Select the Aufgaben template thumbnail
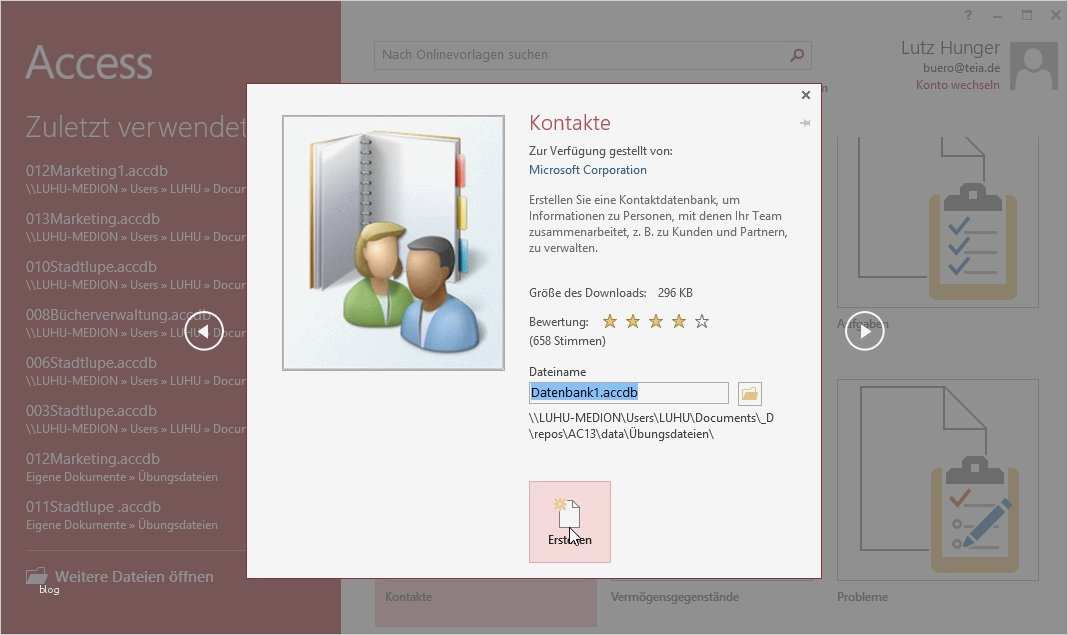Screen dimensions: 1068x635 click(938, 222)
